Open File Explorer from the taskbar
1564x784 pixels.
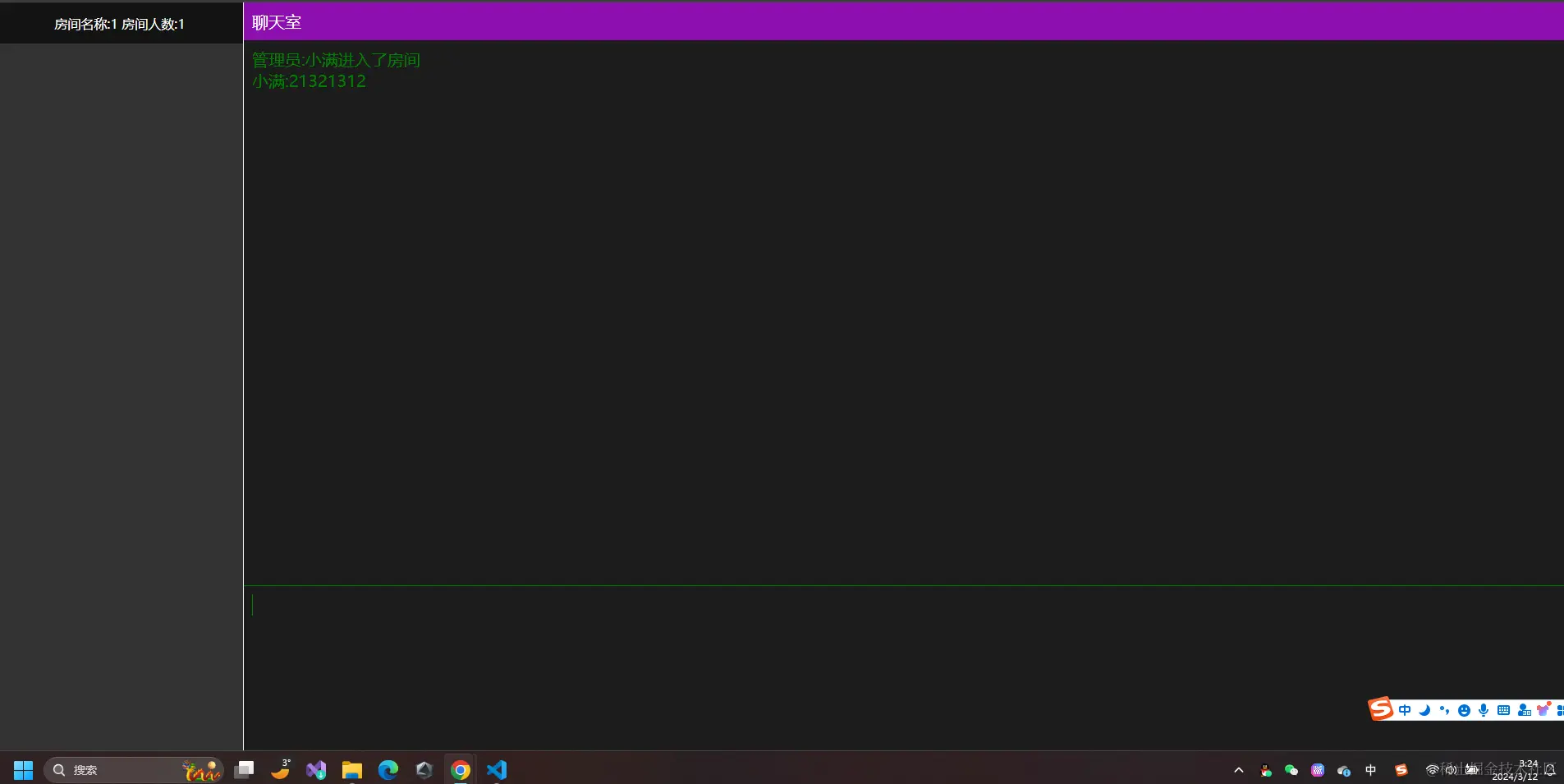pyautogui.click(x=352, y=770)
